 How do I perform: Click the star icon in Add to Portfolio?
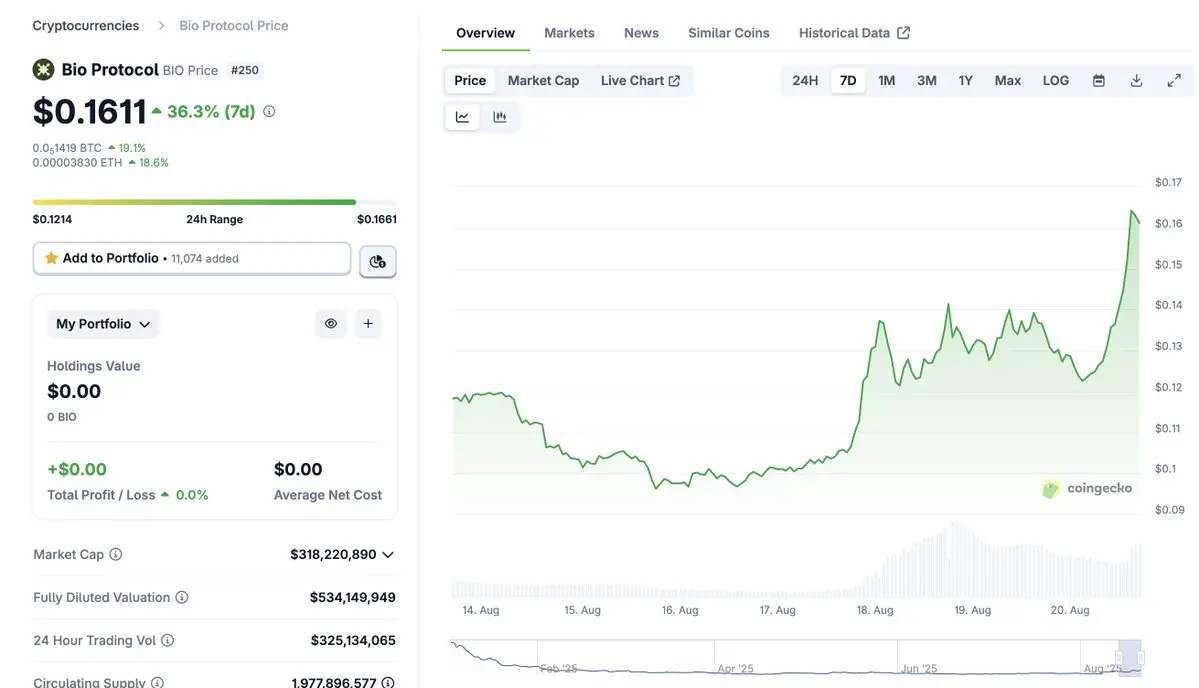(x=51, y=258)
